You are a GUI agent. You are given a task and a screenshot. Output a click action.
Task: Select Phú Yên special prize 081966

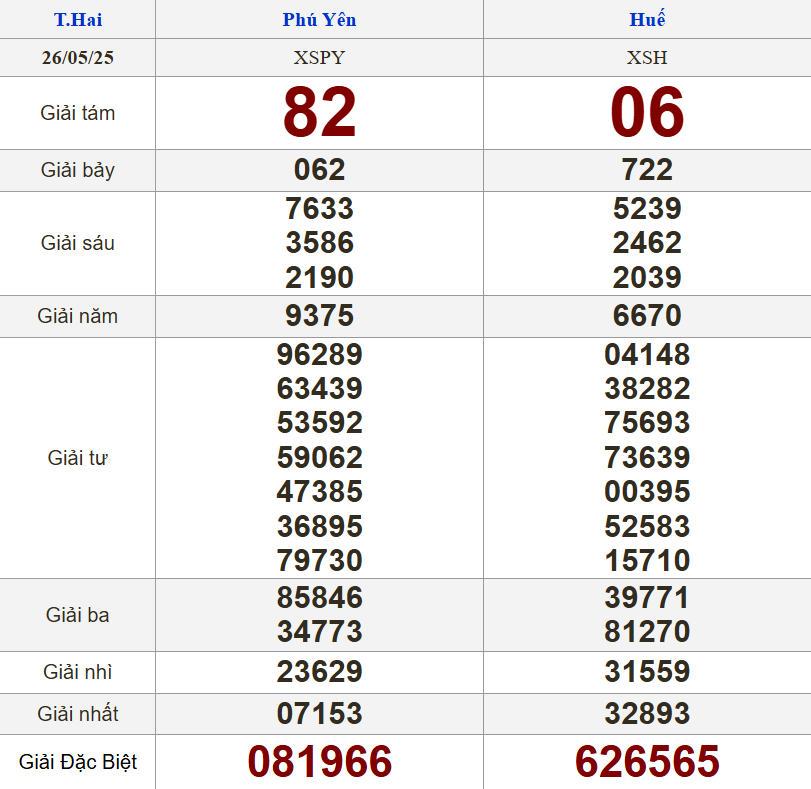[319, 762]
